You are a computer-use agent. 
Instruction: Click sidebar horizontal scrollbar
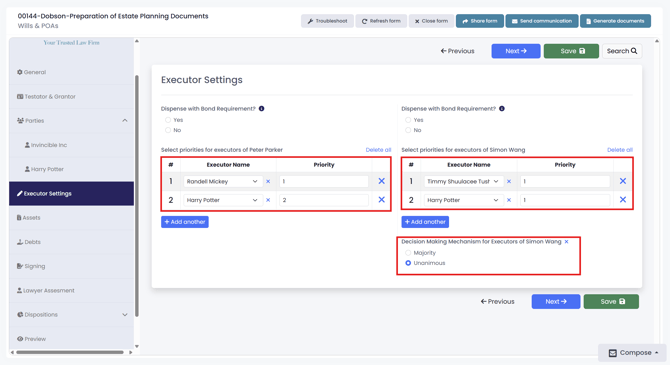click(x=70, y=353)
